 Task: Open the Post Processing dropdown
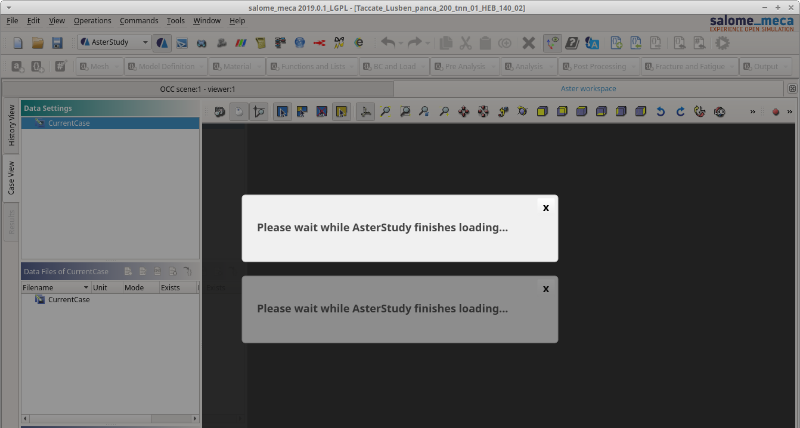click(x=599, y=66)
